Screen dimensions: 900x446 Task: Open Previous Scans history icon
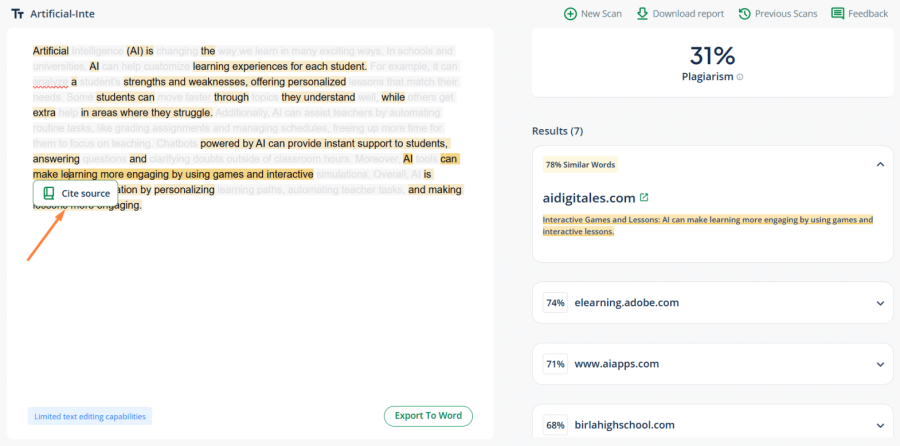[x=744, y=14]
